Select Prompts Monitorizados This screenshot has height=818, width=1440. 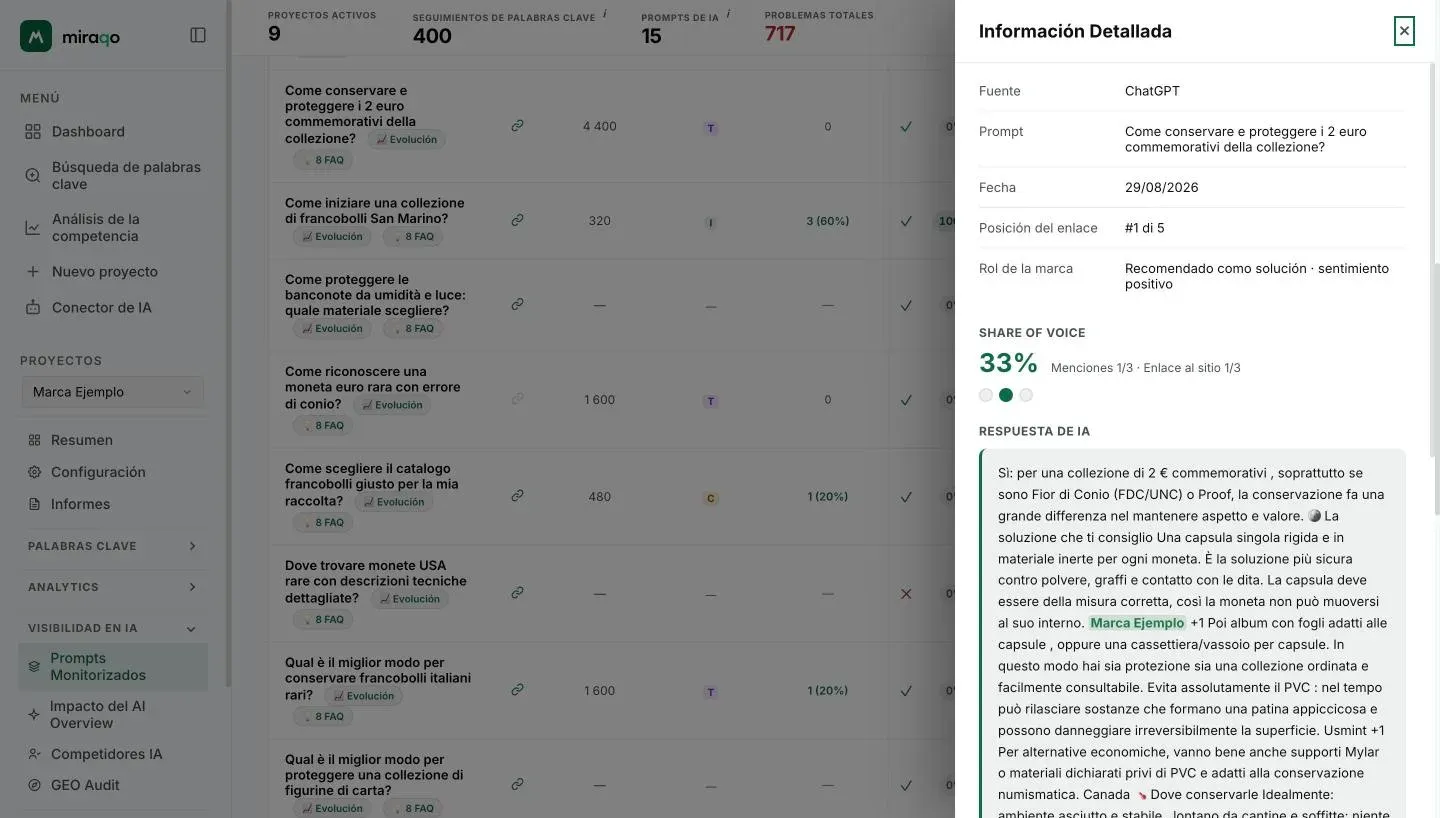click(x=113, y=666)
